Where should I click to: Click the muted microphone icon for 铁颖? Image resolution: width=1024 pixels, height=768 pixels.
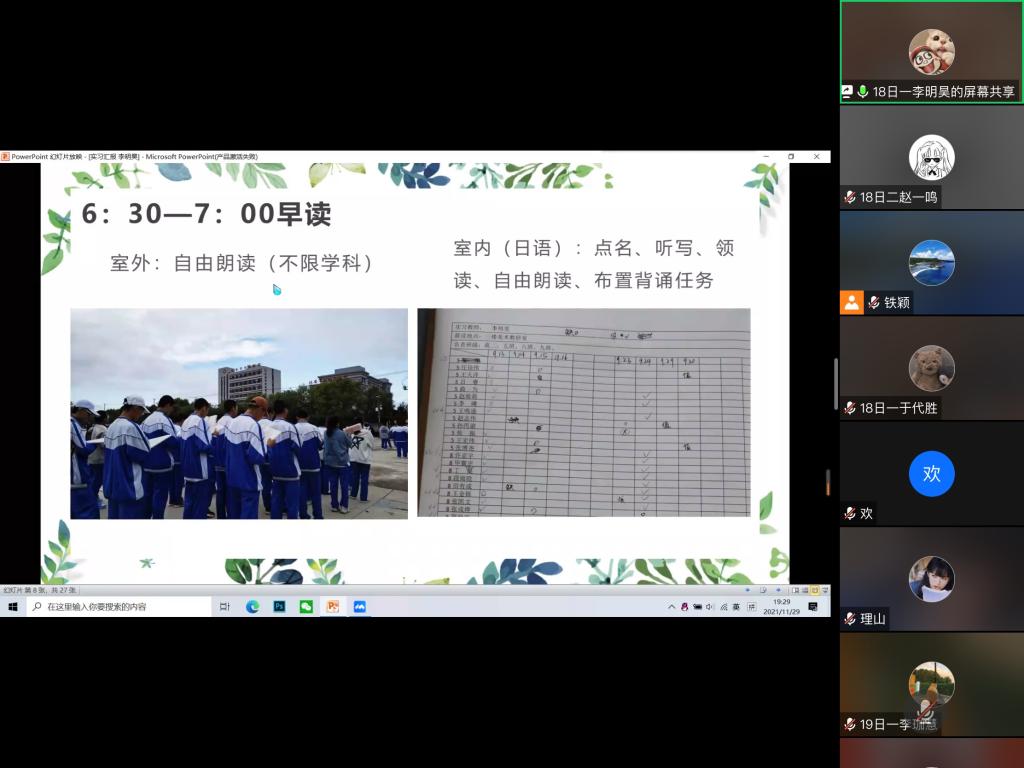click(x=874, y=302)
